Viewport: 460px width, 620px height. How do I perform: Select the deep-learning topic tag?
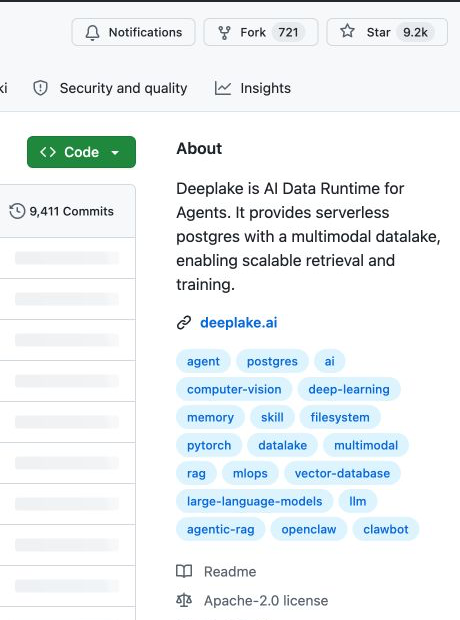[x=349, y=389]
